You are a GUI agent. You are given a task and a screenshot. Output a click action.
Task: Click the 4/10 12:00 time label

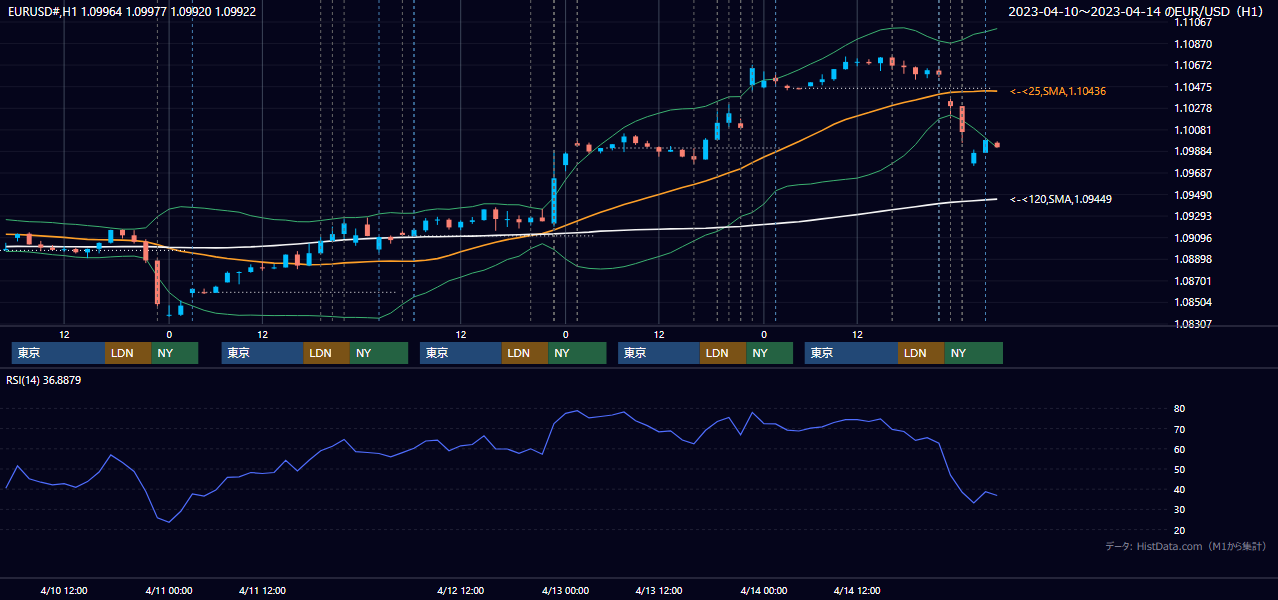[66, 590]
